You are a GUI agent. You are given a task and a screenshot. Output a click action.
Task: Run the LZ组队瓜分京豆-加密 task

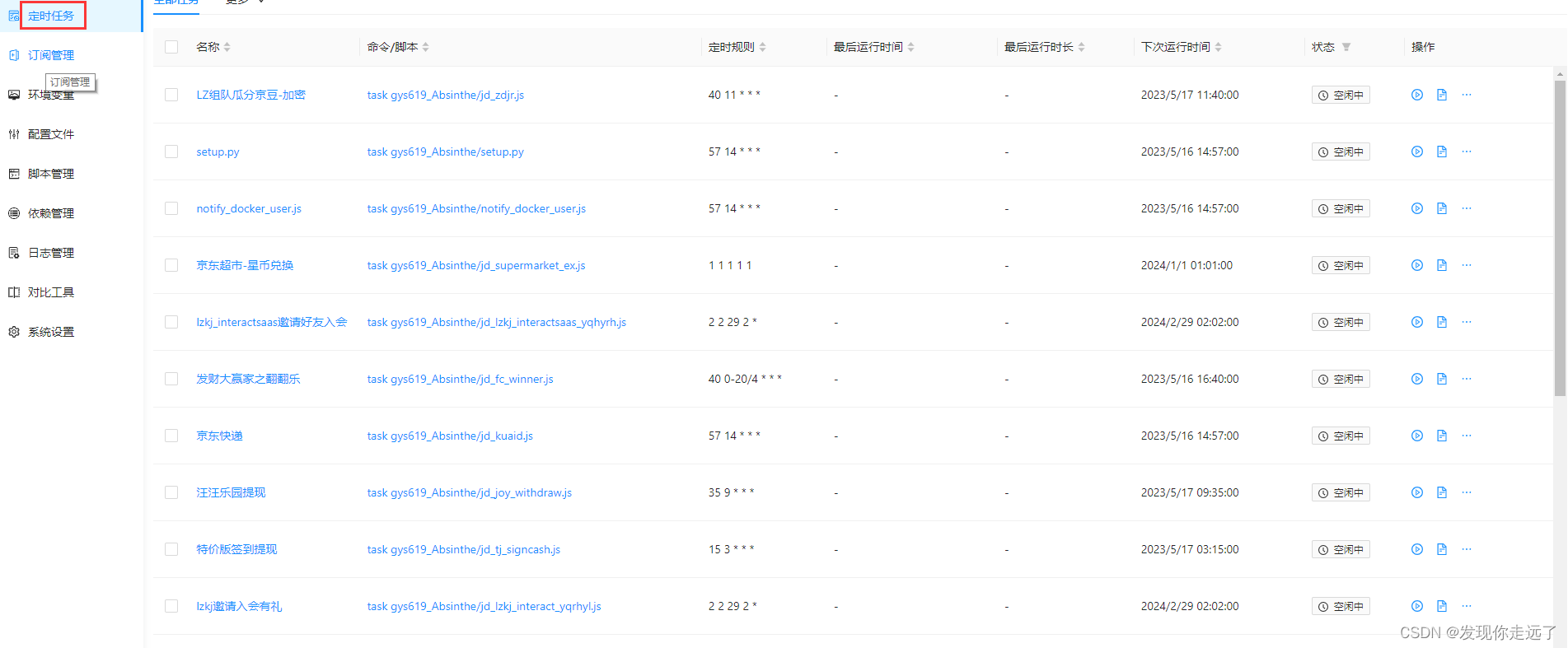(x=1416, y=95)
